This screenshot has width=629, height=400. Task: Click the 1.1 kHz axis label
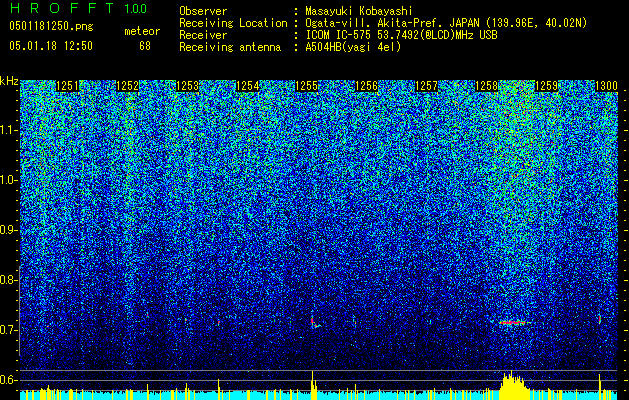pos(9,130)
